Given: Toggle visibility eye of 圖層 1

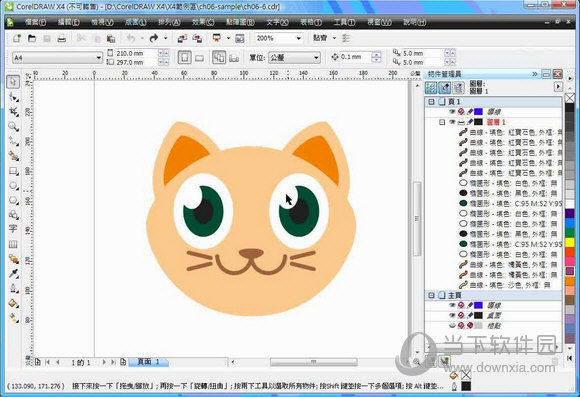Looking at the screenshot, I should [x=452, y=122].
